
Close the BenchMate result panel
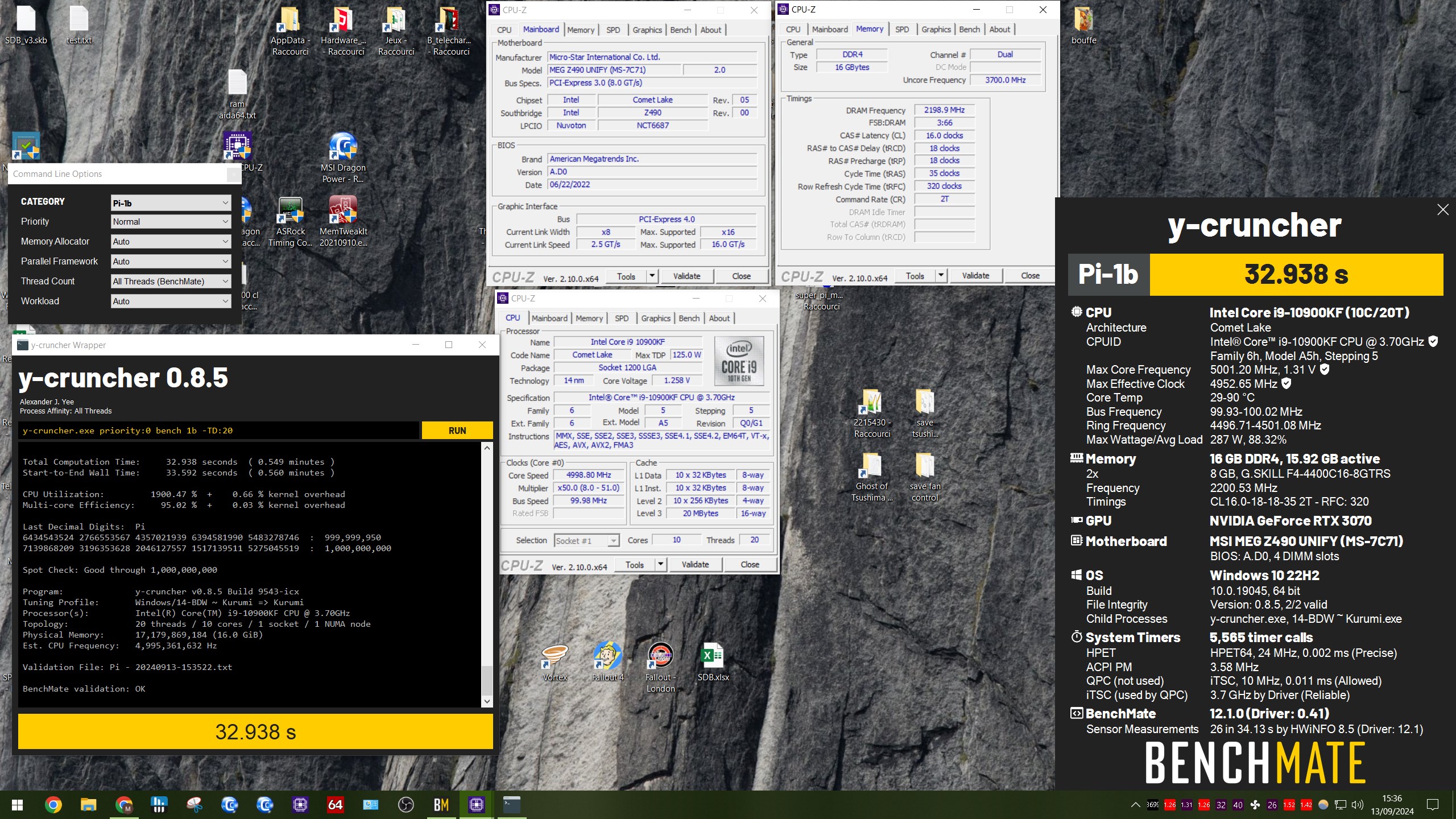click(1442, 210)
